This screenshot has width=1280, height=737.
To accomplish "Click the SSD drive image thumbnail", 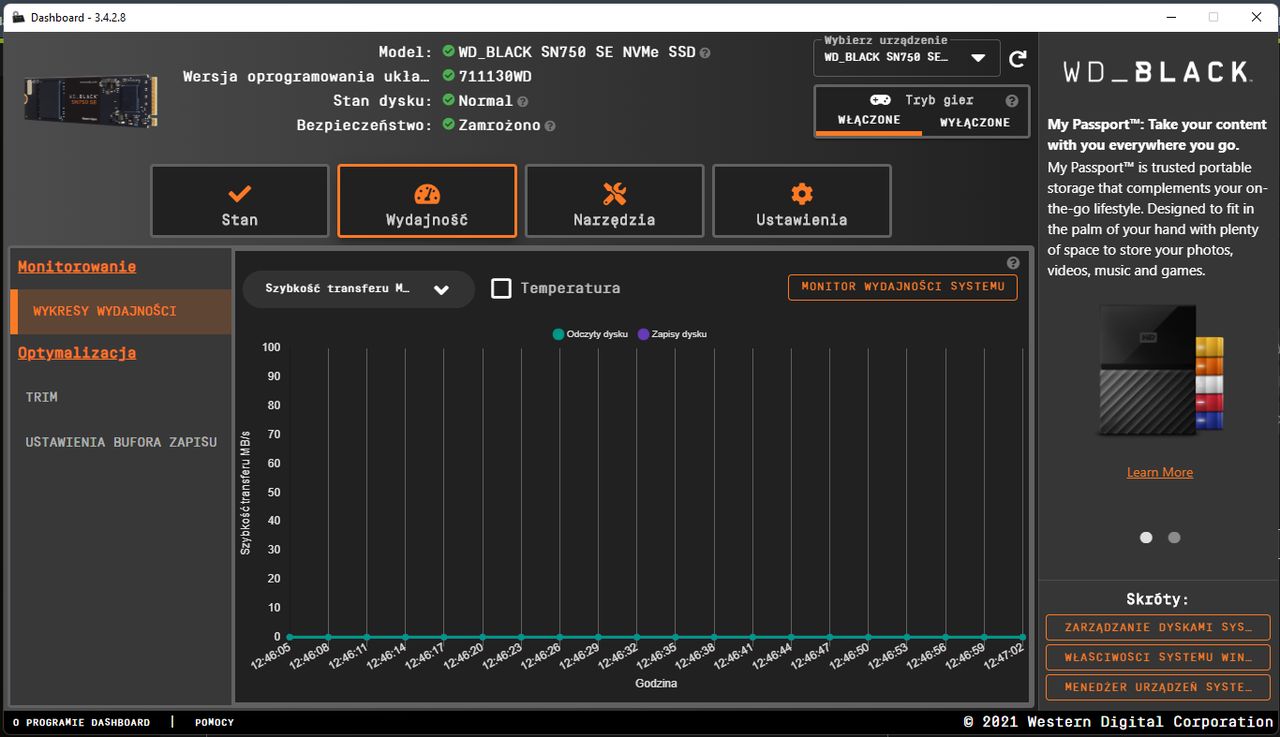I will (91, 100).
